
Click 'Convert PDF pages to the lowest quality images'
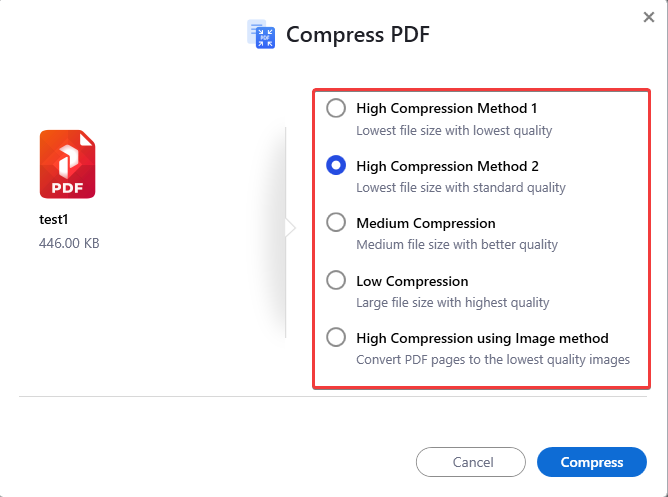(x=493, y=359)
